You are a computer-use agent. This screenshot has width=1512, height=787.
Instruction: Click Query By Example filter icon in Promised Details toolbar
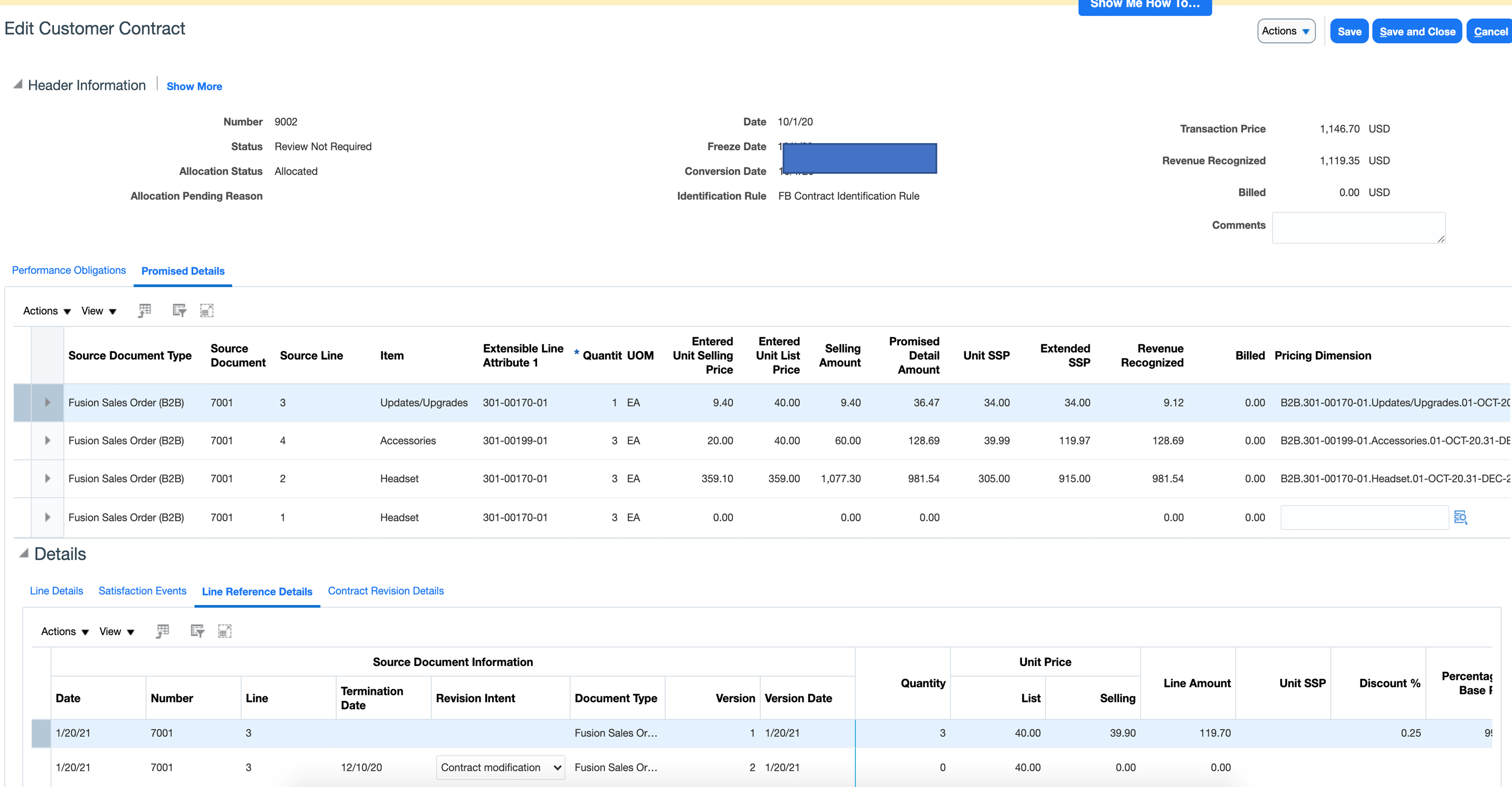click(179, 310)
